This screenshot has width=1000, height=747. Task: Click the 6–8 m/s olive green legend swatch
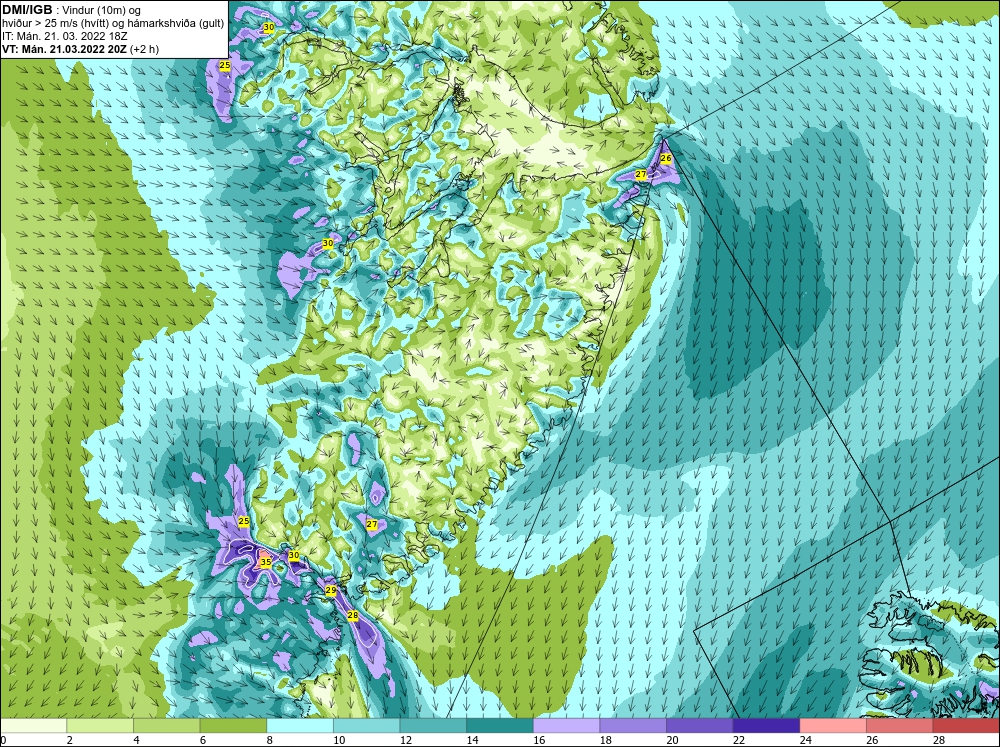[233, 725]
